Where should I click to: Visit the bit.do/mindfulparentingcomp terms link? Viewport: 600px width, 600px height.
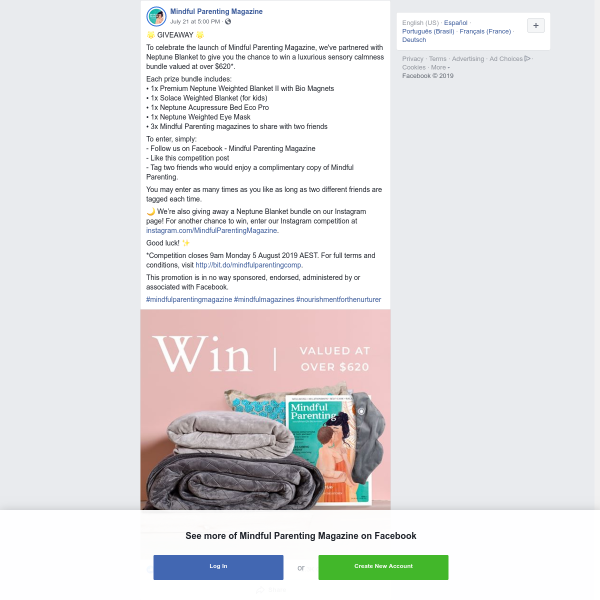248,265
